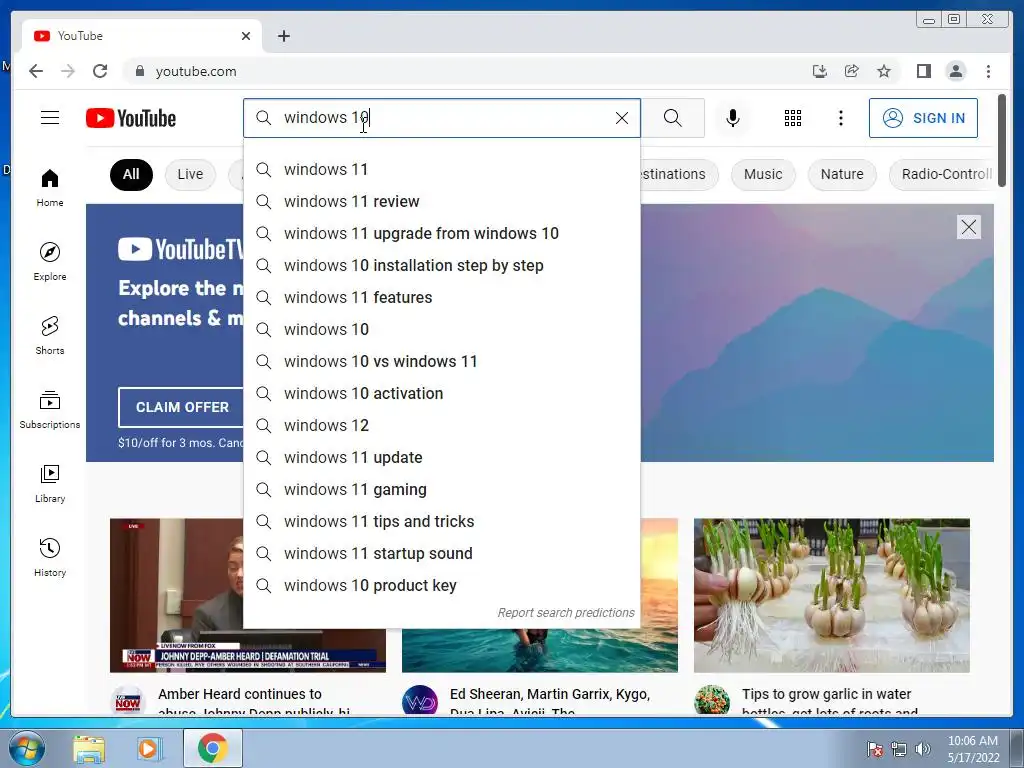Open the Windows Start menu
This screenshot has height=768, width=1024.
tap(27, 748)
